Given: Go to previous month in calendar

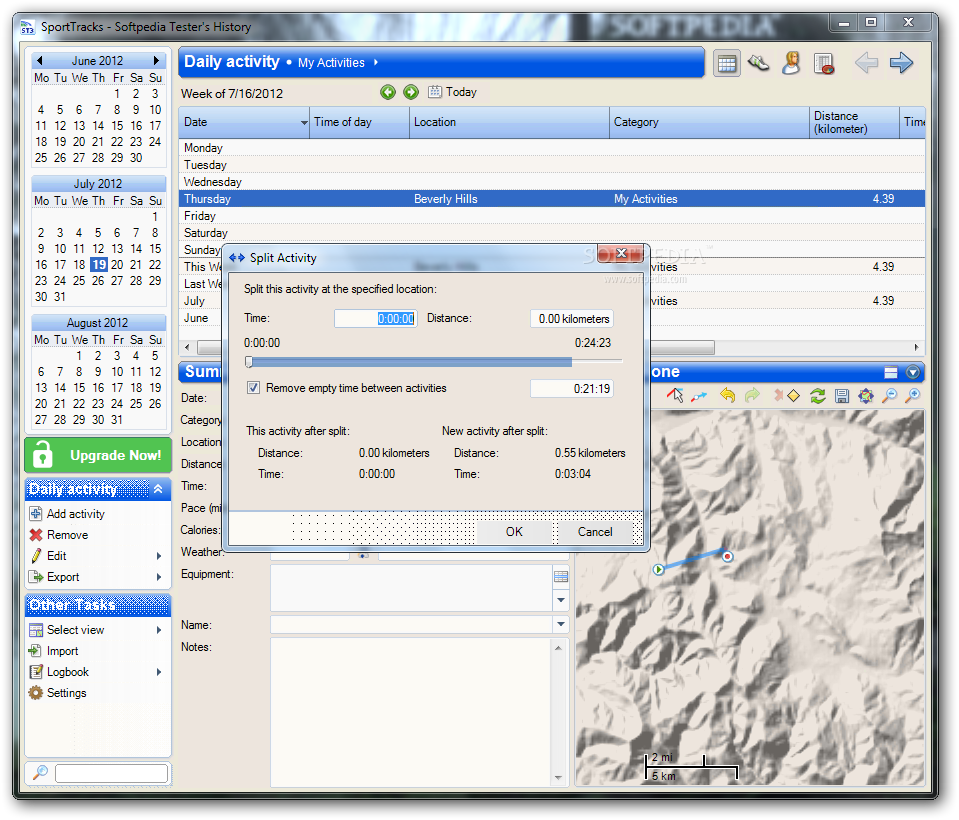Looking at the screenshot, I should [x=40, y=61].
